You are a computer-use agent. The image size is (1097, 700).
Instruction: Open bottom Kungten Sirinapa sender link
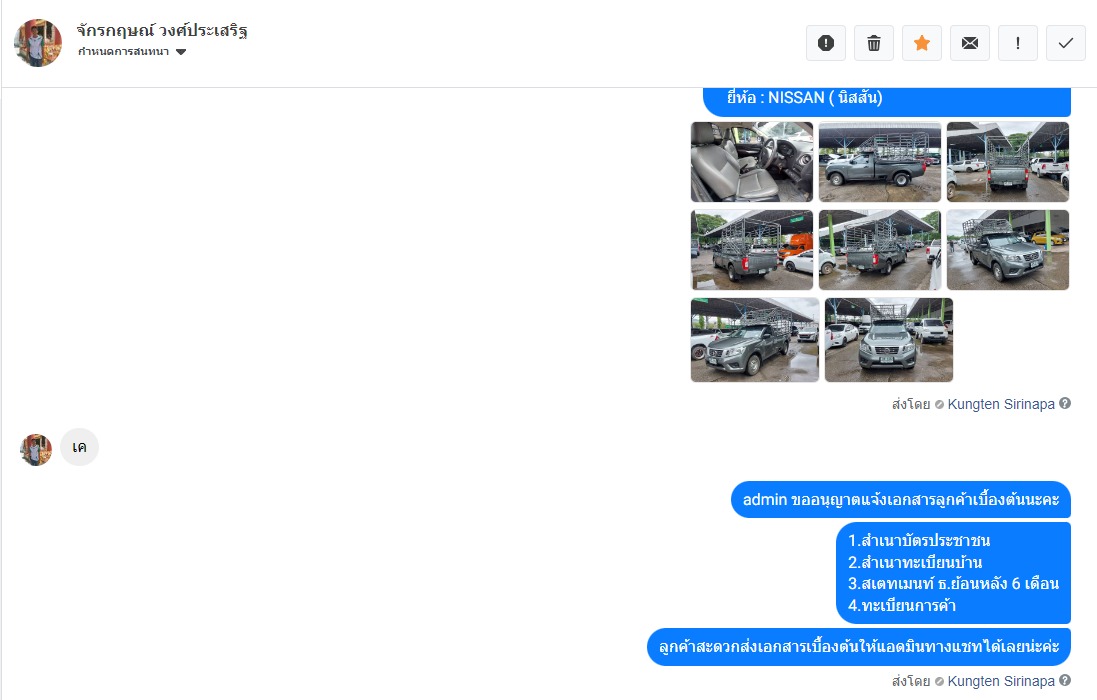click(1000, 681)
